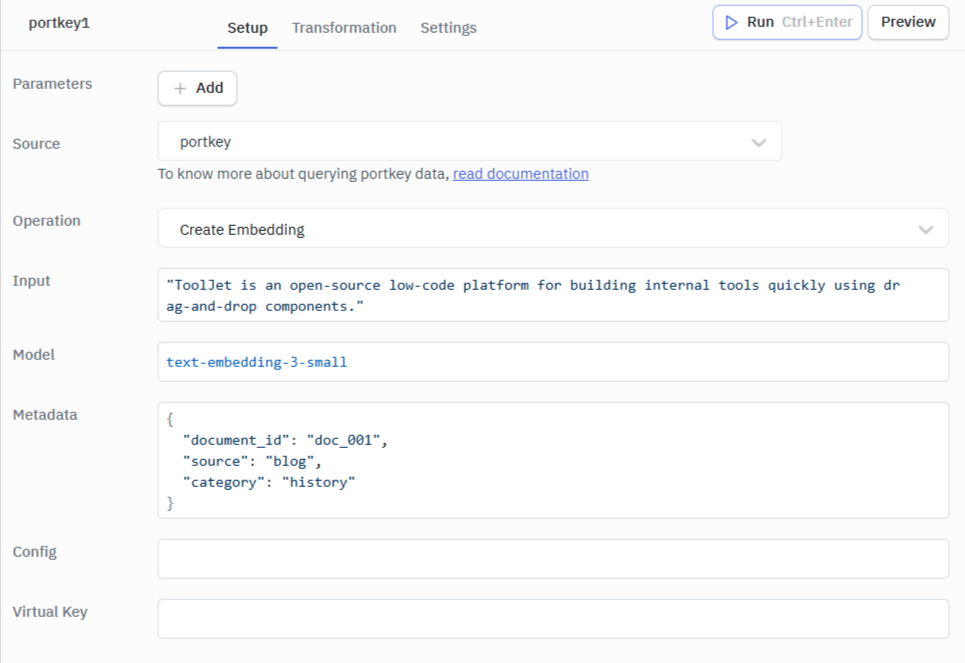
Task: Click the Run play icon
Action: tap(731, 23)
